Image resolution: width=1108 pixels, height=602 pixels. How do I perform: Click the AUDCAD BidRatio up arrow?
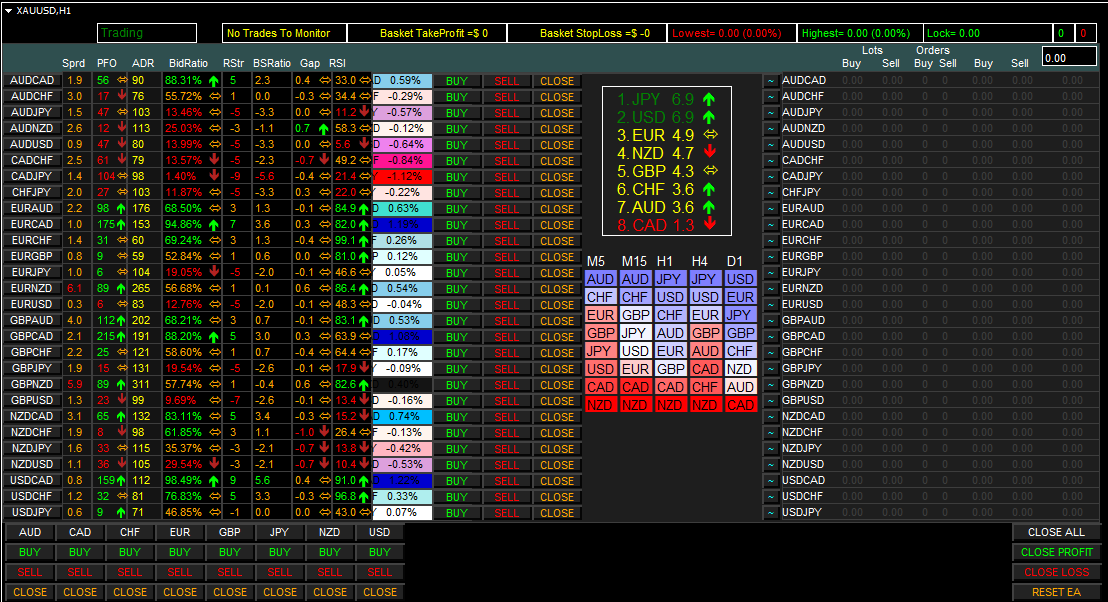(213, 81)
